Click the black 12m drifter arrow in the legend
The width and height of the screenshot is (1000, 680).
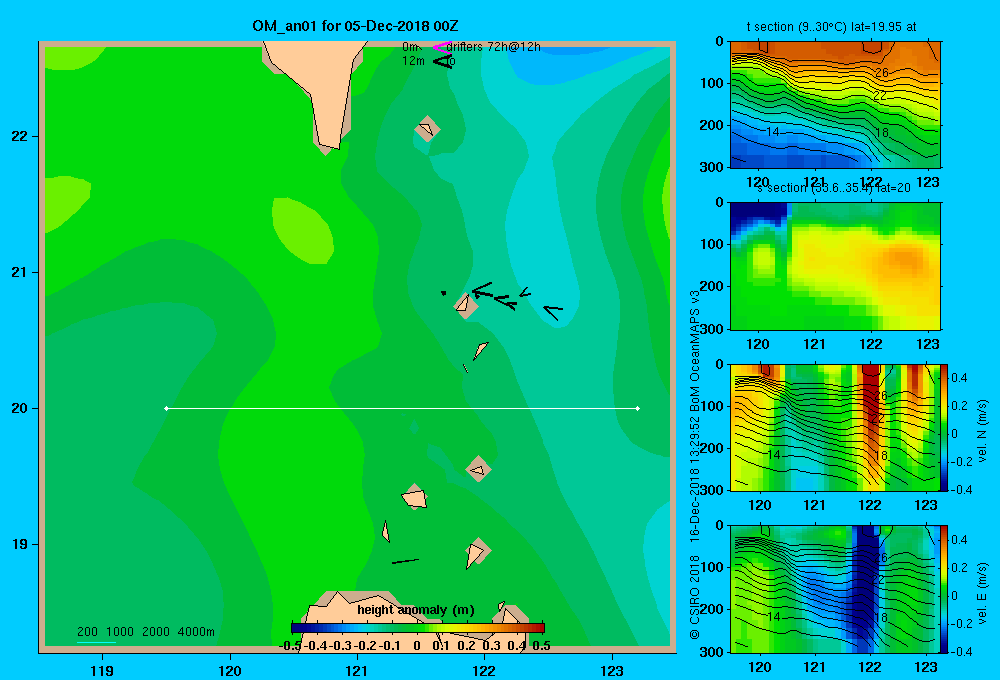pyautogui.click(x=442, y=61)
